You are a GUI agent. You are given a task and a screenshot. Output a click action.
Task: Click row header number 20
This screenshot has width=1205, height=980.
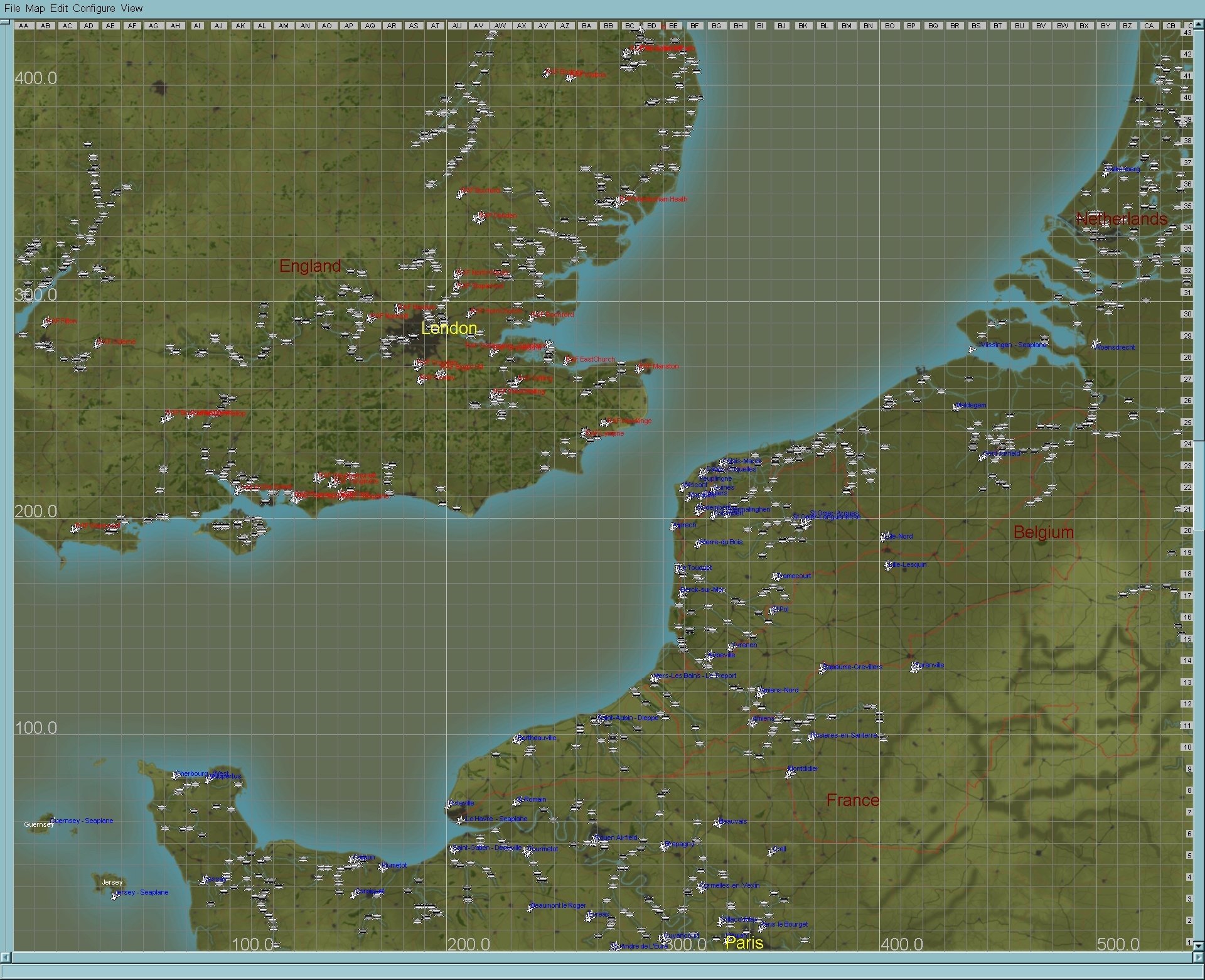(1187, 530)
